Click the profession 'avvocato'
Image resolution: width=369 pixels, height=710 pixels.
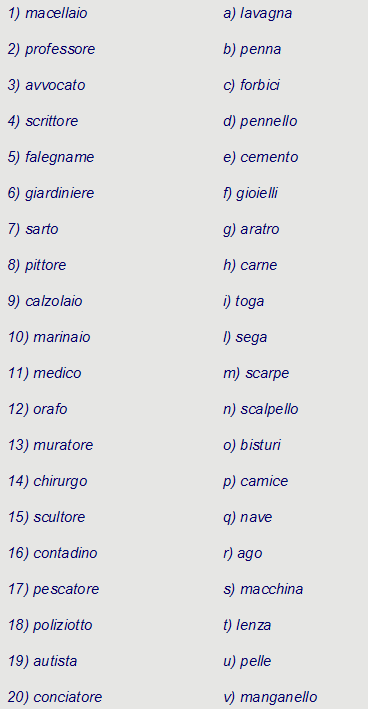pyautogui.click(x=55, y=85)
